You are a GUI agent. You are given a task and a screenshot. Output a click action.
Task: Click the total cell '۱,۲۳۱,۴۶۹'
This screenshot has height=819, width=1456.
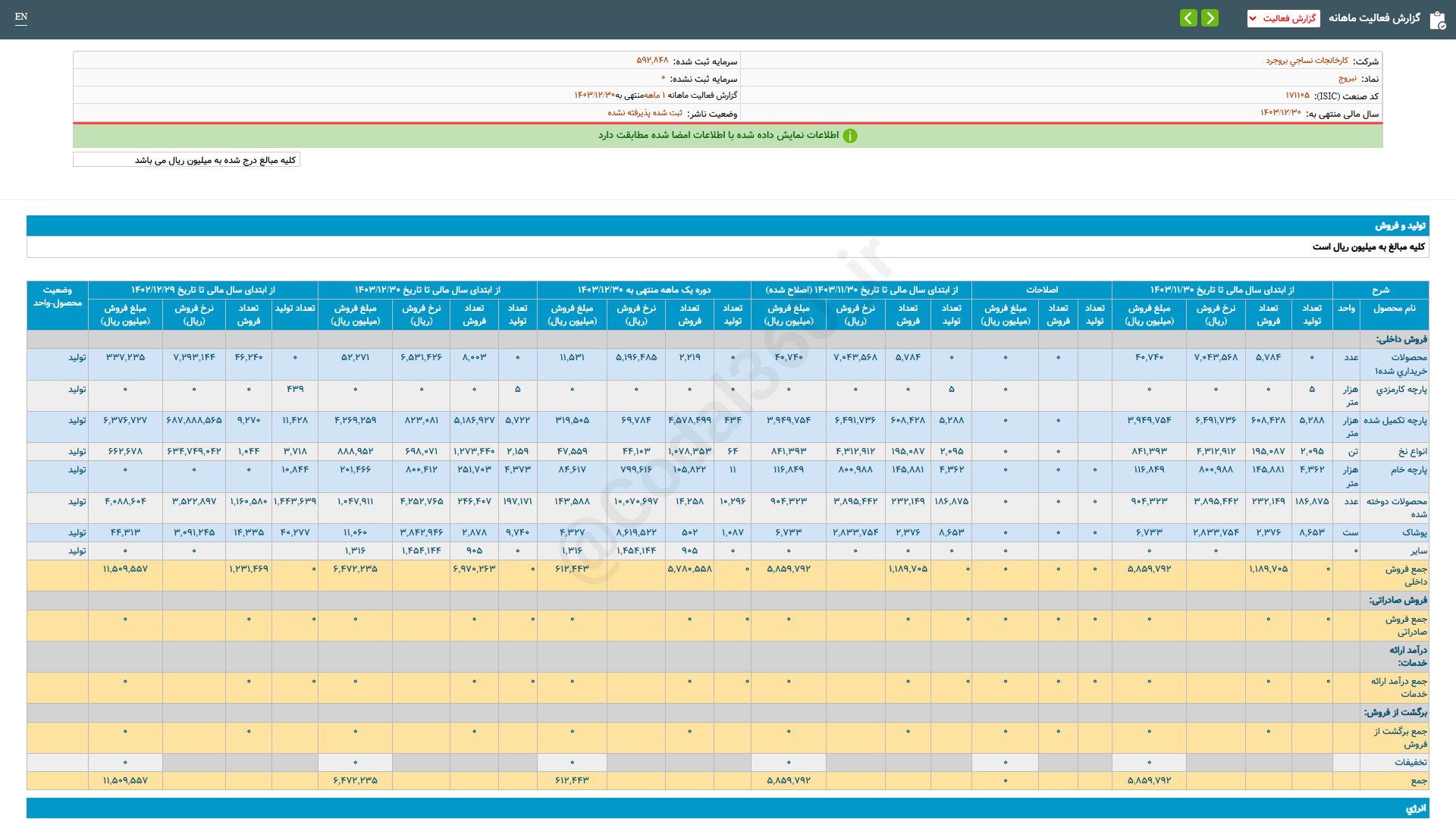point(249,569)
